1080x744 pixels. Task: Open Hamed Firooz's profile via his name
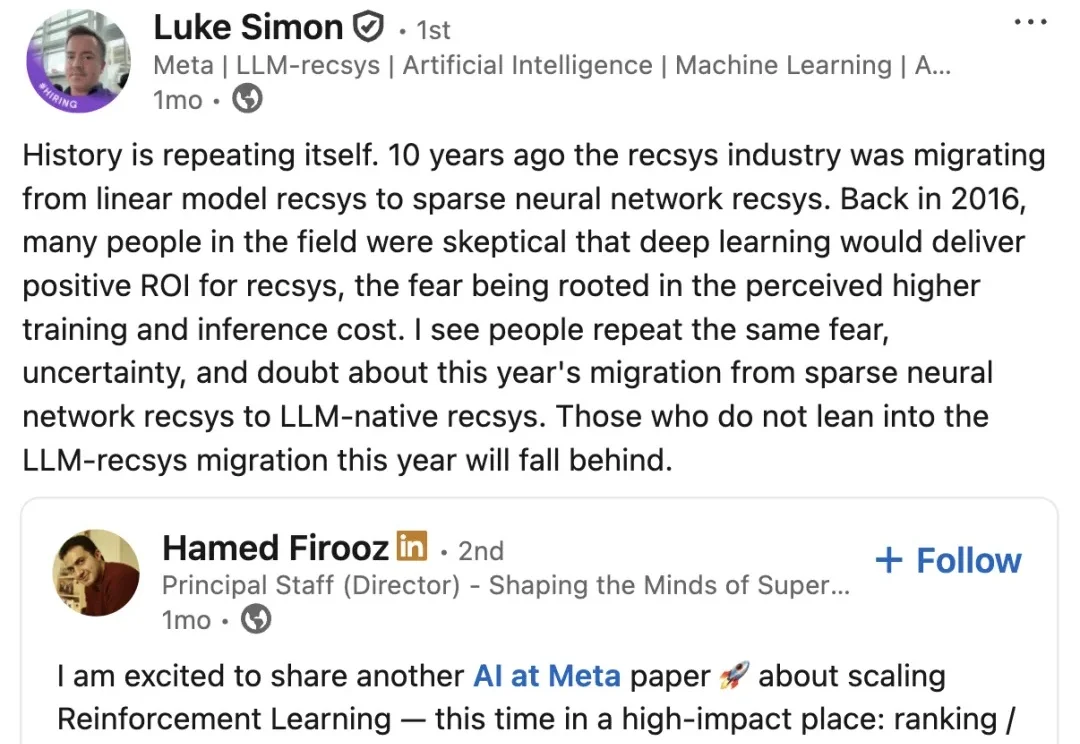pyautogui.click(x=276, y=548)
